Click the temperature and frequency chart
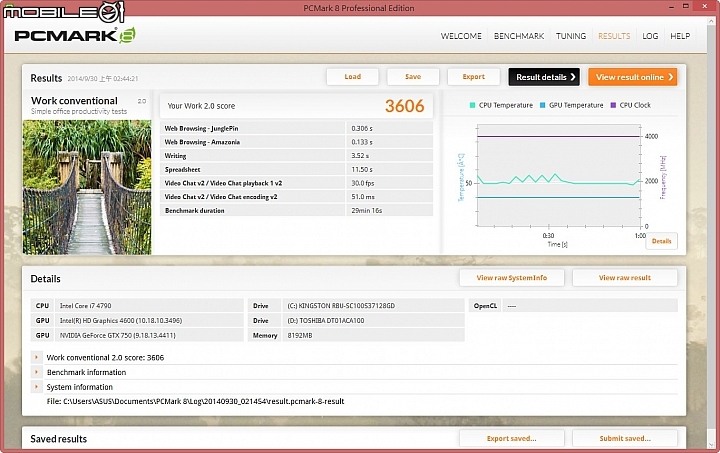This screenshot has width=720, height=453. point(559,176)
